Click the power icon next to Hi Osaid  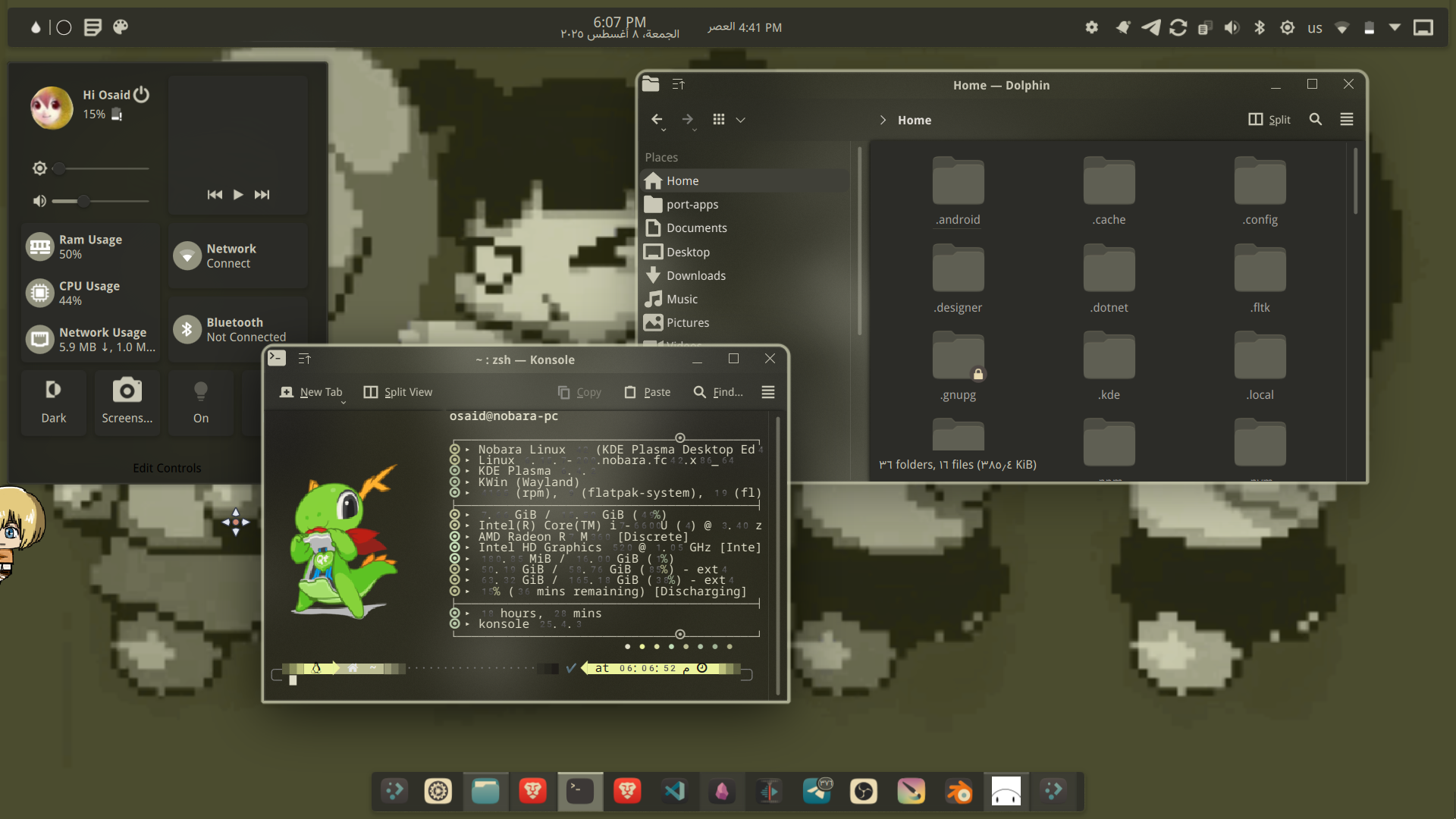[142, 95]
